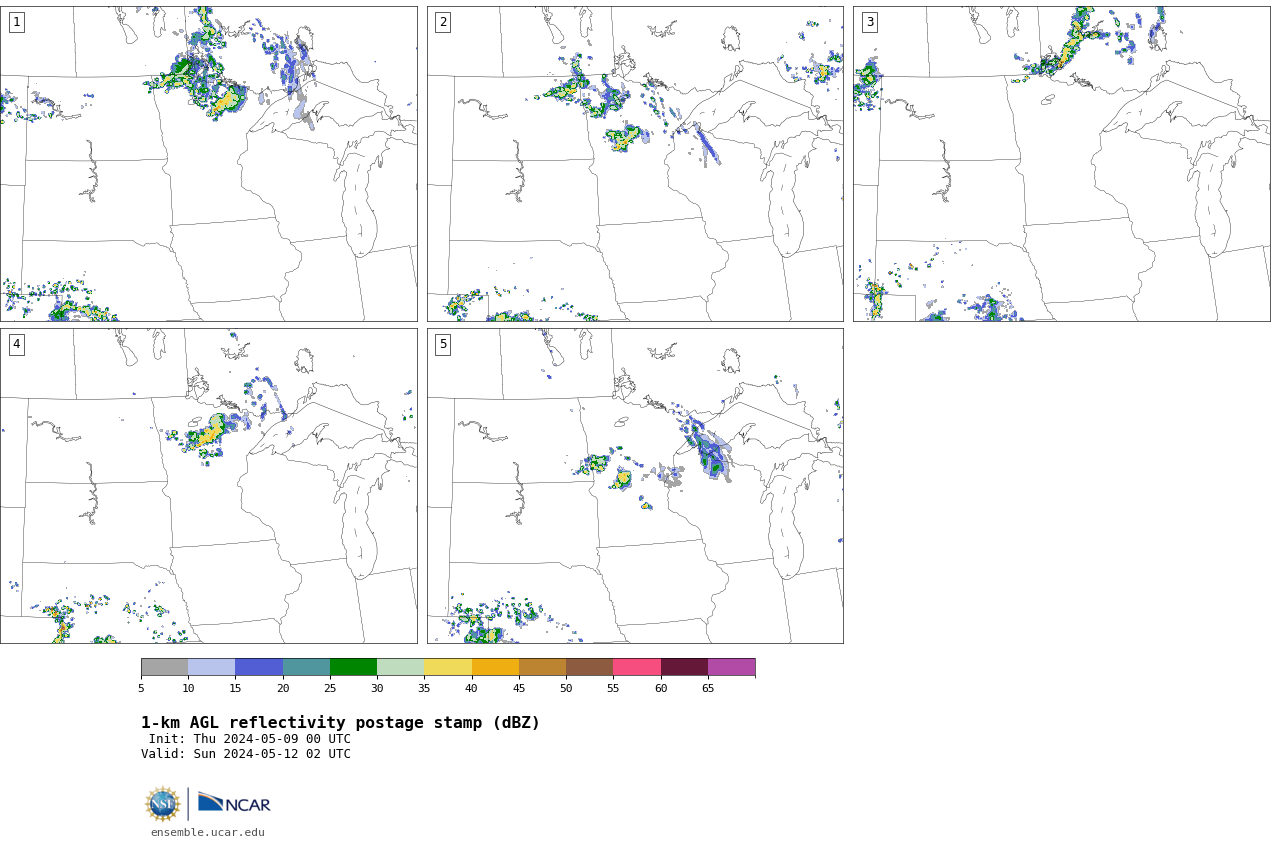Click the light lavender 10-15 dBZ swatch
The width and height of the screenshot is (1280, 844).
point(211,667)
